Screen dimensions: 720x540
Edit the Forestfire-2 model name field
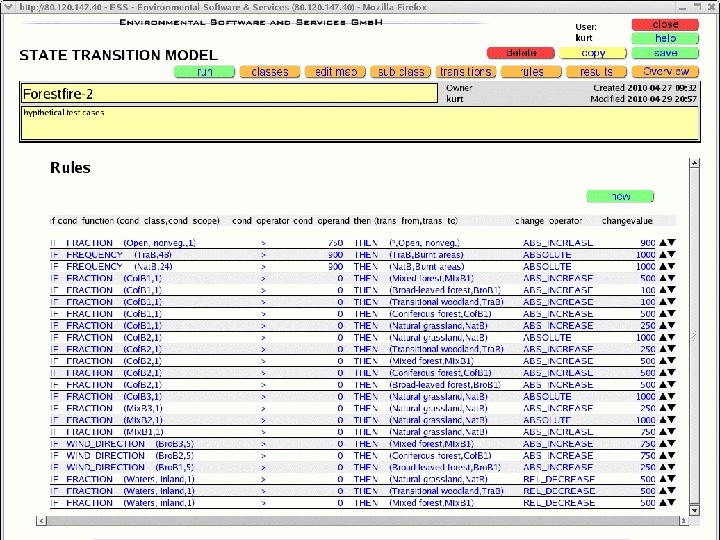click(229, 94)
